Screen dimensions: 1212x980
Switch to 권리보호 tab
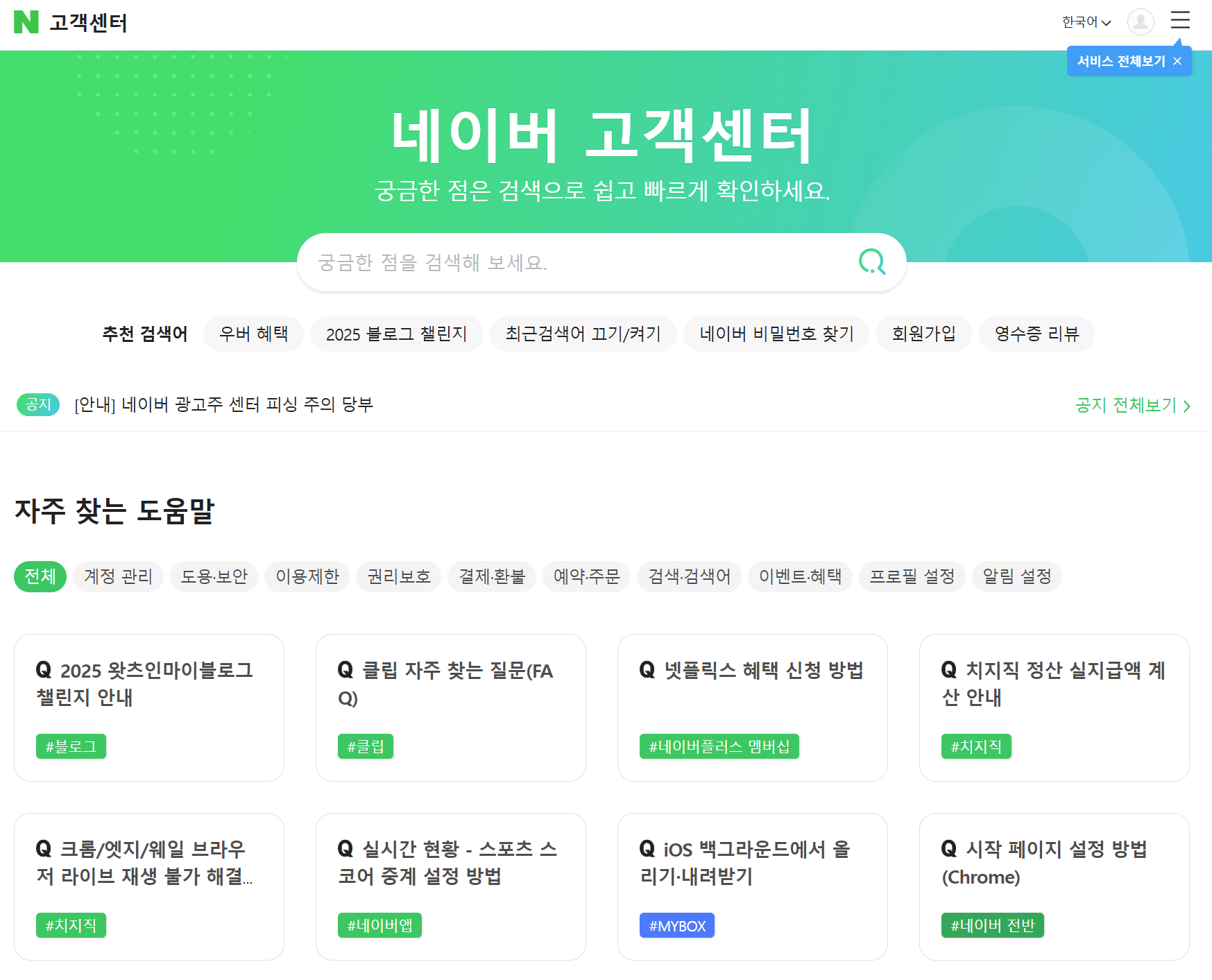(x=398, y=576)
